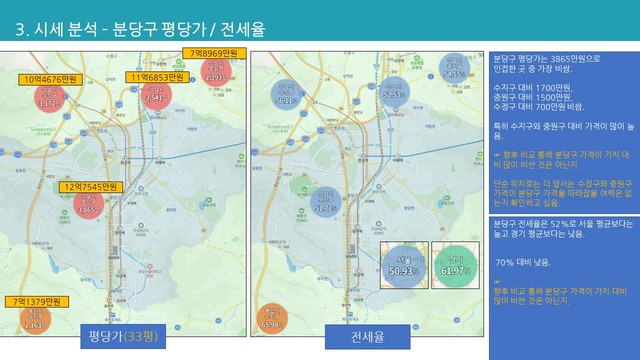The height and width of the screenshot is (360, 640).
Task: Select the blue 51.71% jeonse bubble
Action: pyautogui.click(x=325, y=202)
